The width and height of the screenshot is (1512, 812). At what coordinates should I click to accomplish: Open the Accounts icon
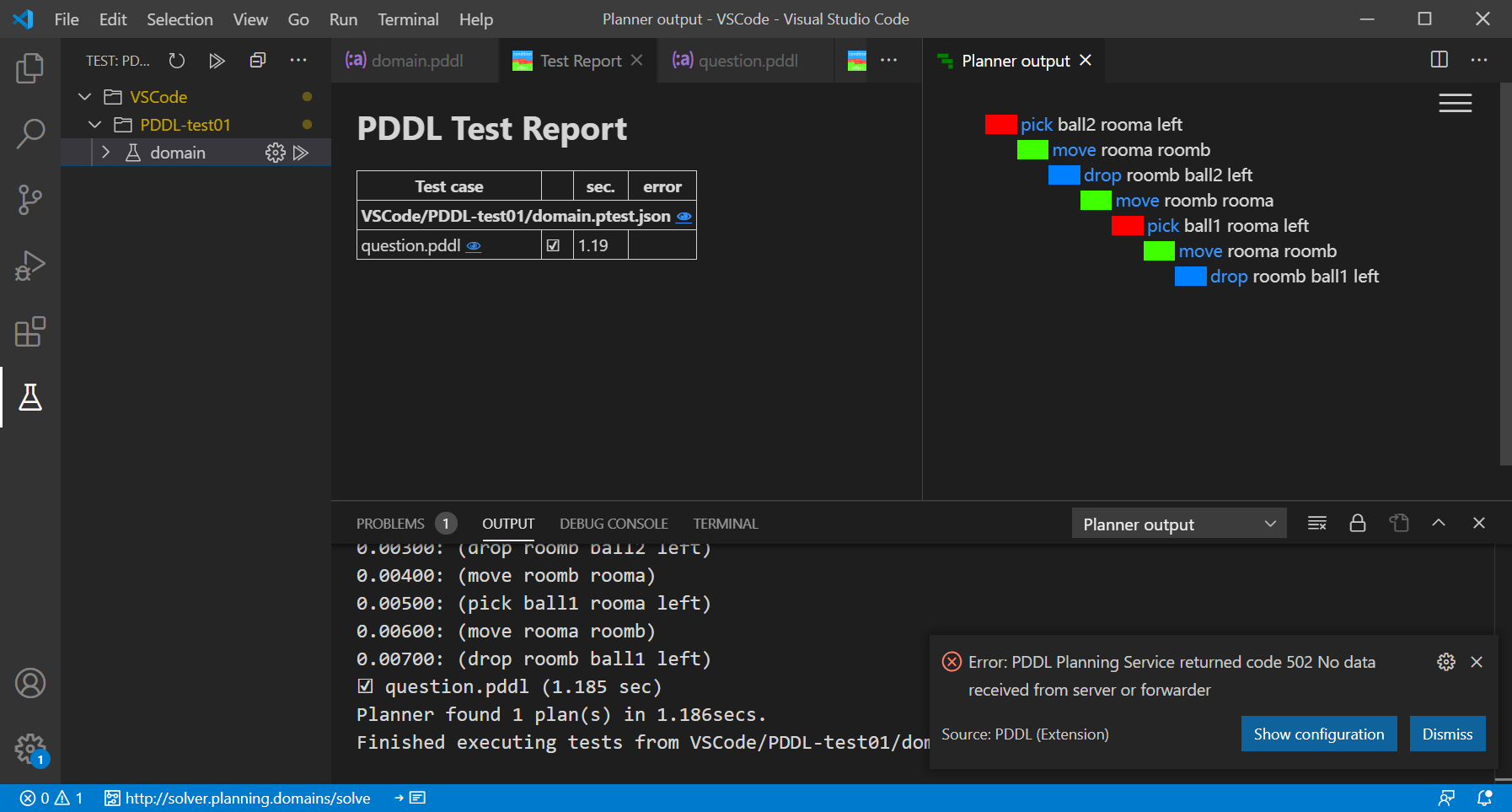(30, 683)
